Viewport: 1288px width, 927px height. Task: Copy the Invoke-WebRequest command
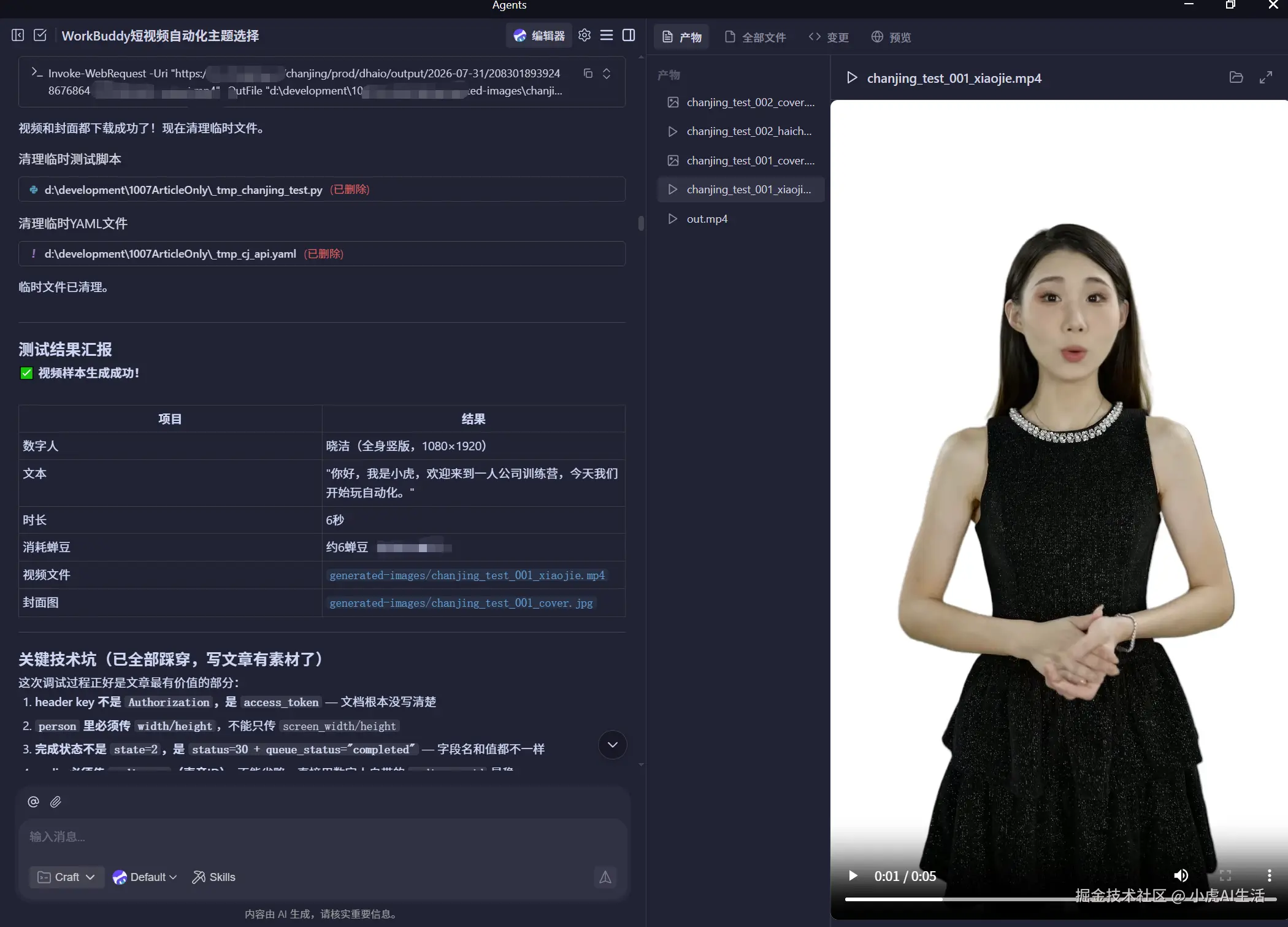(588, 74)
